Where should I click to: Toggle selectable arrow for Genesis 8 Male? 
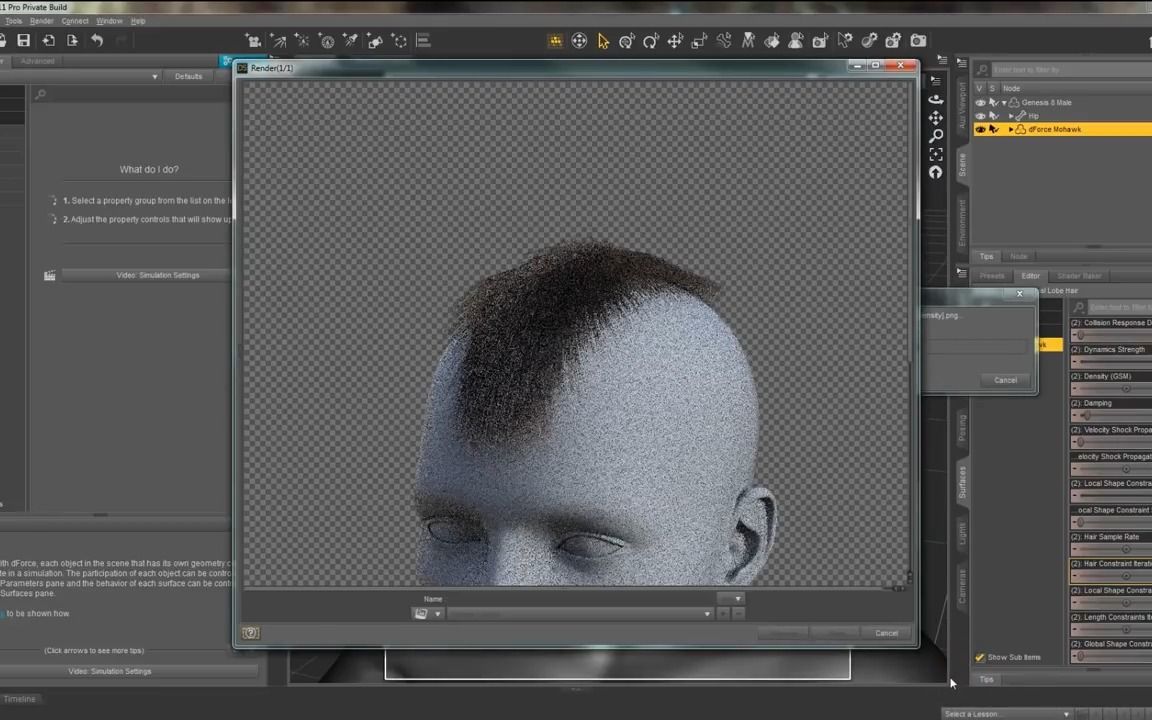tap(993, 103)
